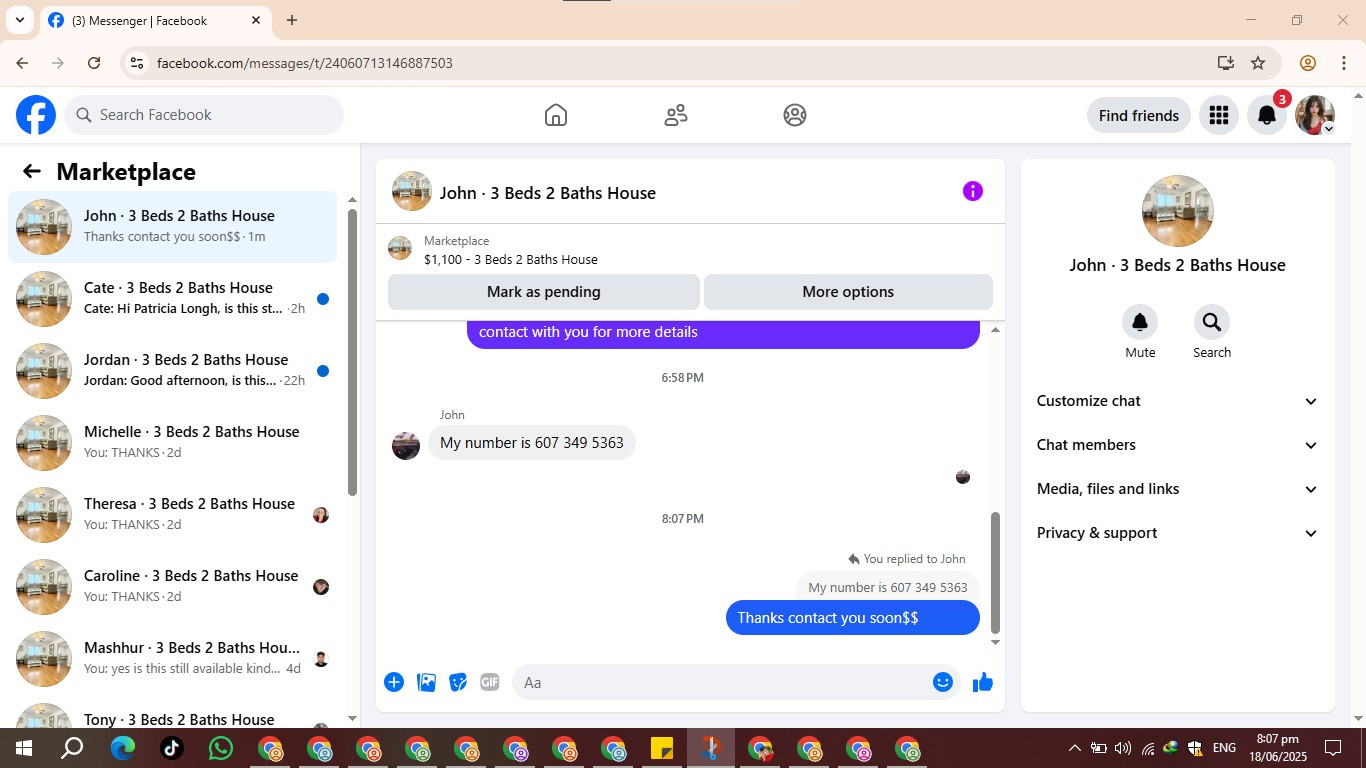Open the Facebook menu grid icon
Screen dimensions: 1366x768
(x=1218, y=115)
